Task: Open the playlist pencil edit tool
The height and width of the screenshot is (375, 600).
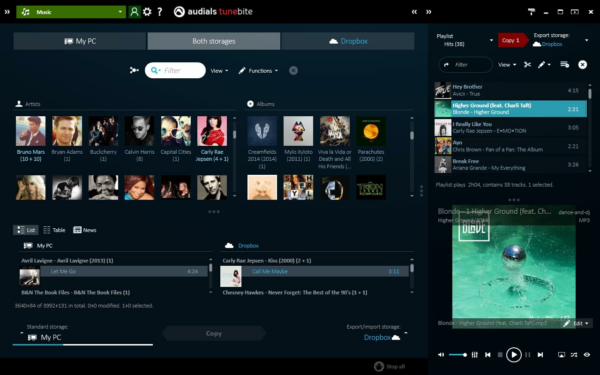Action: 544,65
